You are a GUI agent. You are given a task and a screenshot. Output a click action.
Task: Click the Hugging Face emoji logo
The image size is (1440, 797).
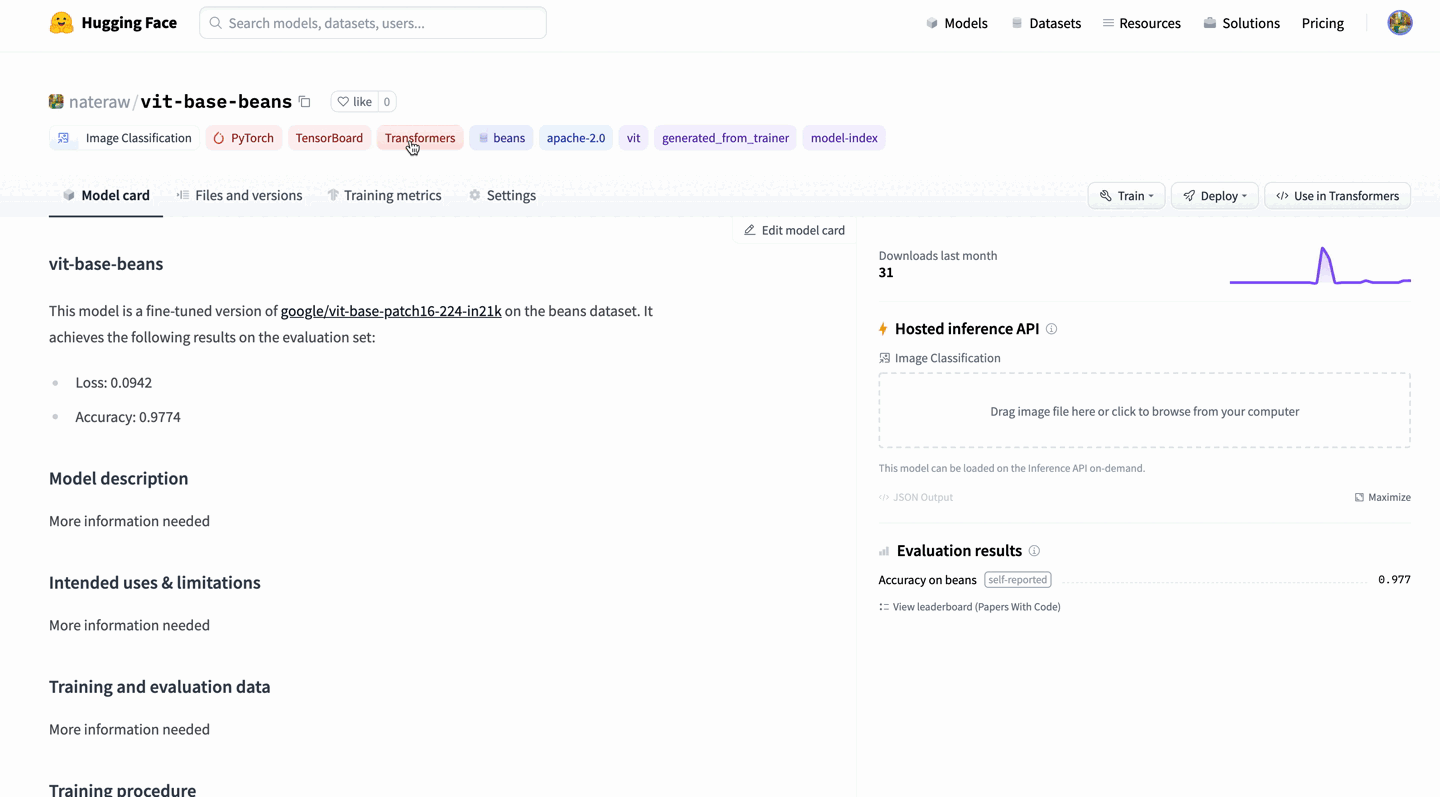click(x=61, y=23)
